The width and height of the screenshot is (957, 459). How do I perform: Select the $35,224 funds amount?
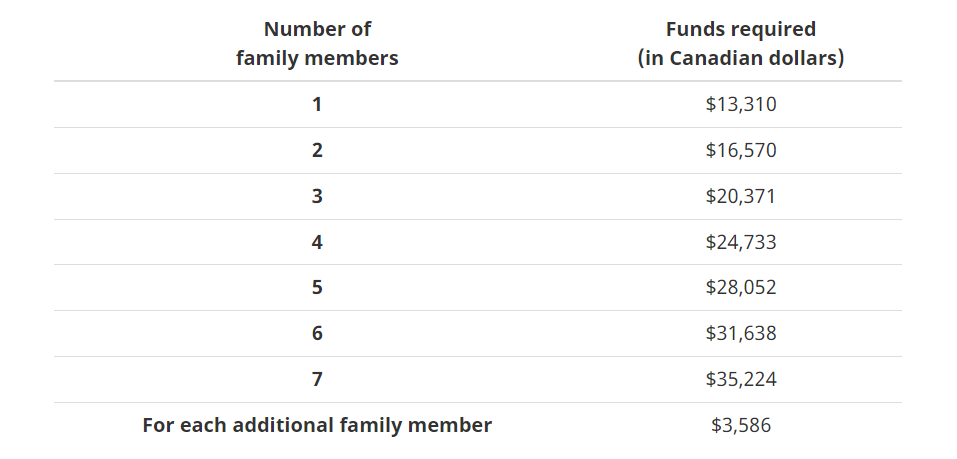pos(741,379)
